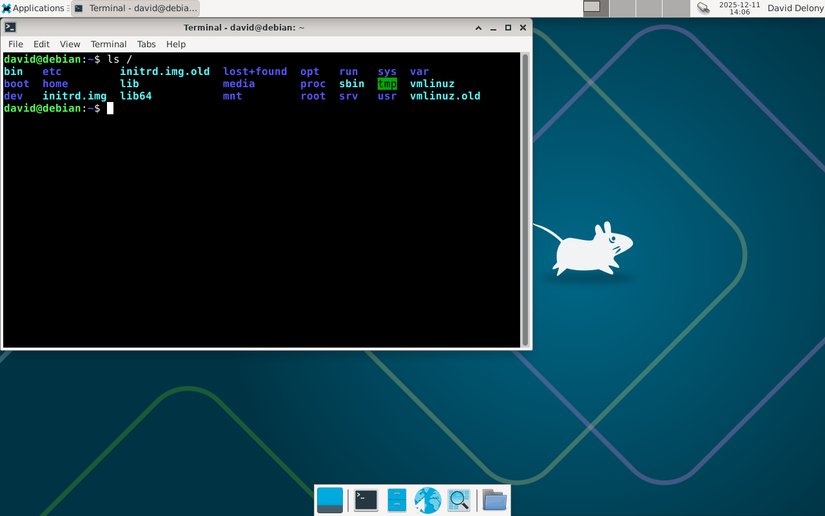Open the File menu
The image size is (825, 516).
[16, 44]
